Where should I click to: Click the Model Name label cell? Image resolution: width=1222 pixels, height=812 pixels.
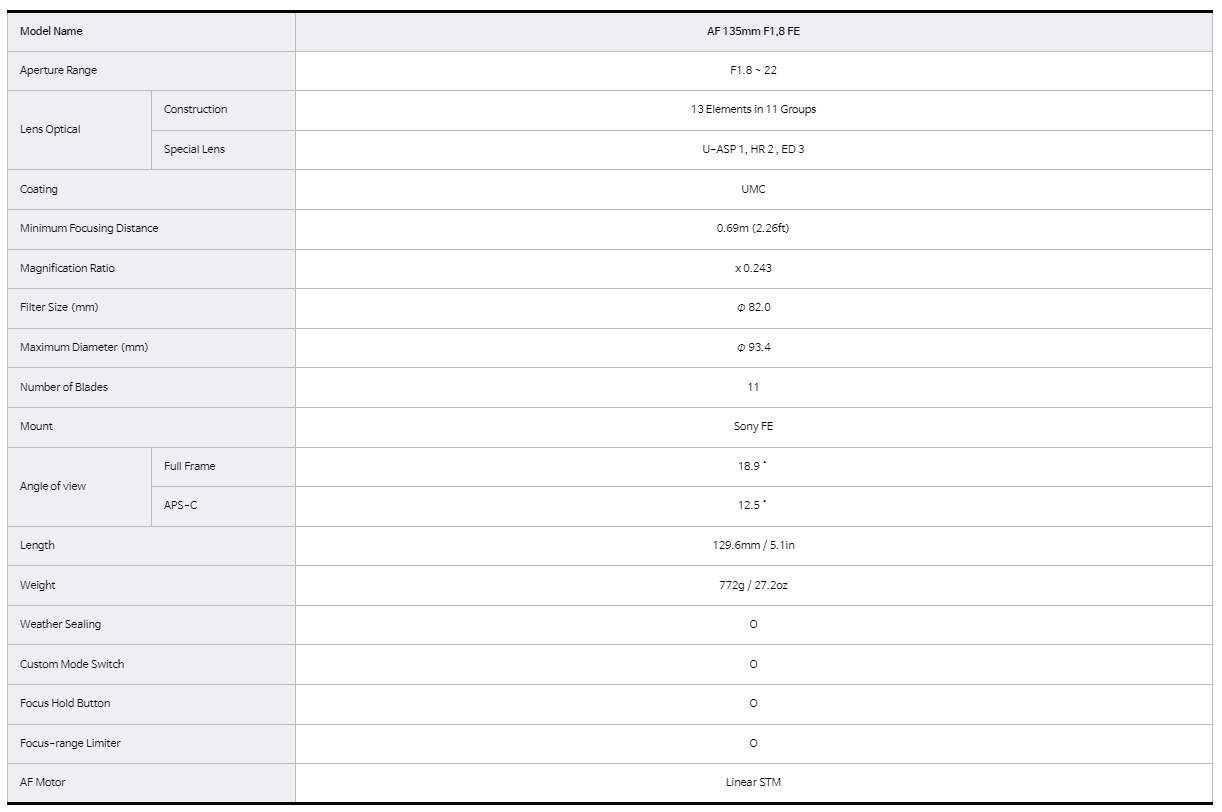(52, 31)
